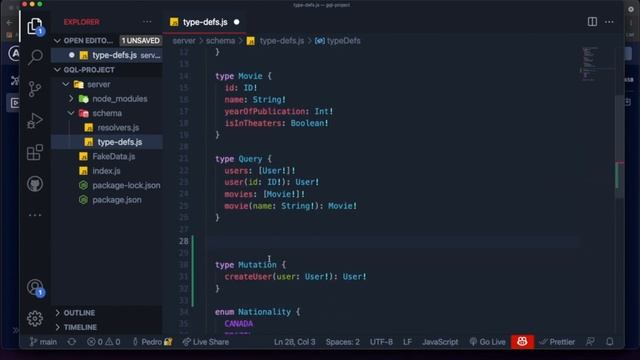Click type-defs.js breadcrumb segment

276,41
